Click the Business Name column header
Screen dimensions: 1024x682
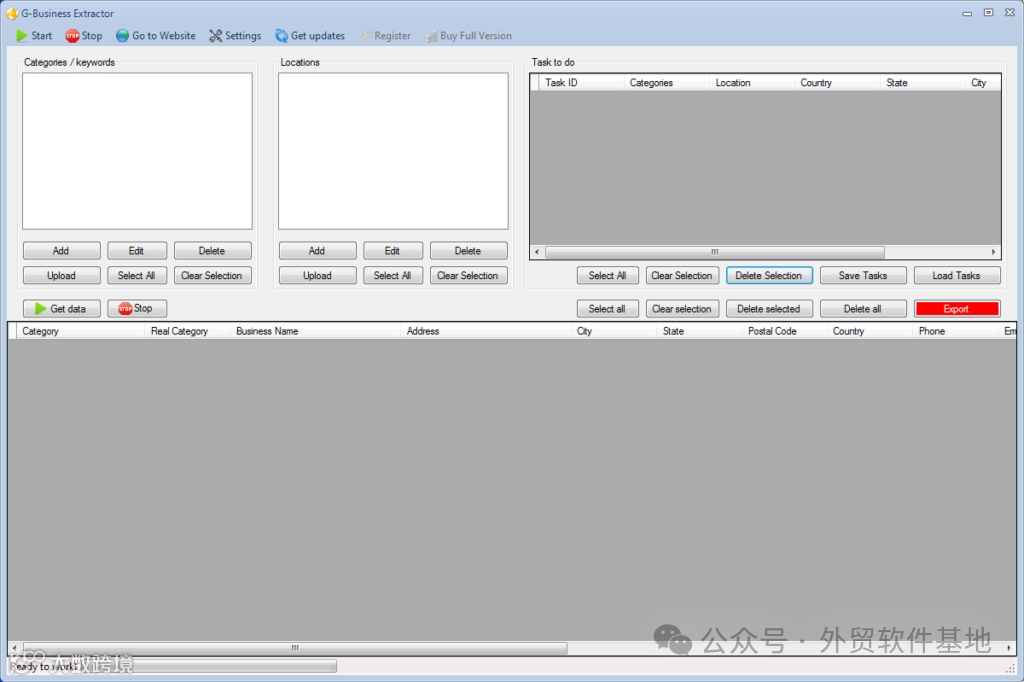pos(315,331)
